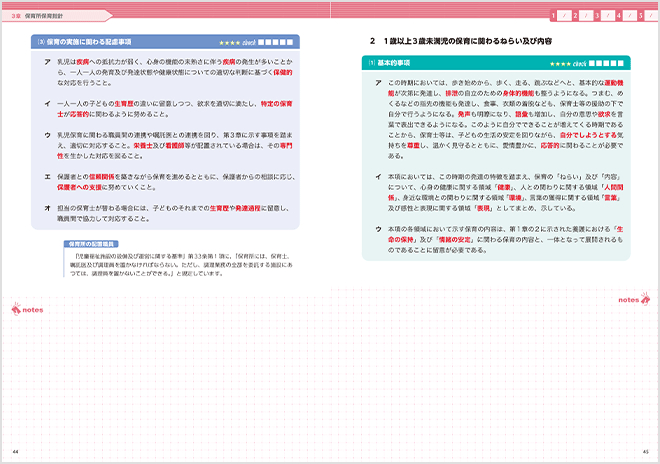Click red keyword '信頼関係'
660x464 pixels.
(101, 177)
